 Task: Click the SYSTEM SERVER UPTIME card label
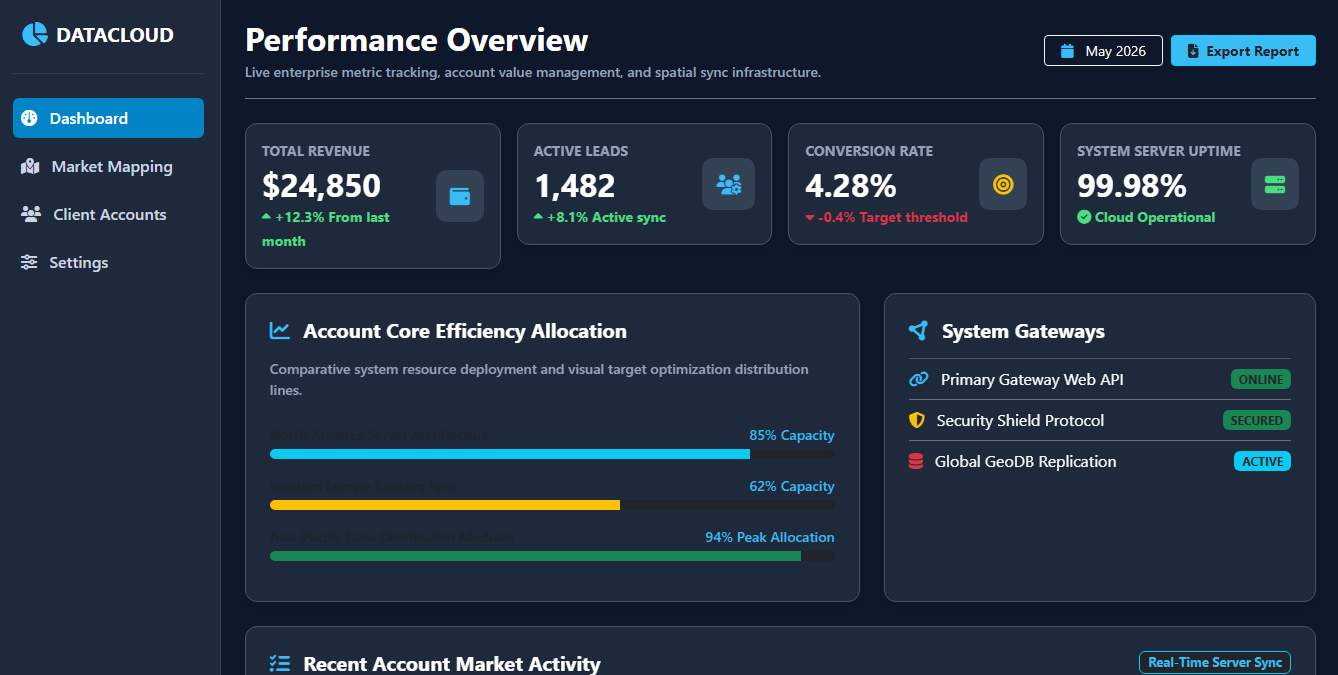1159,151
